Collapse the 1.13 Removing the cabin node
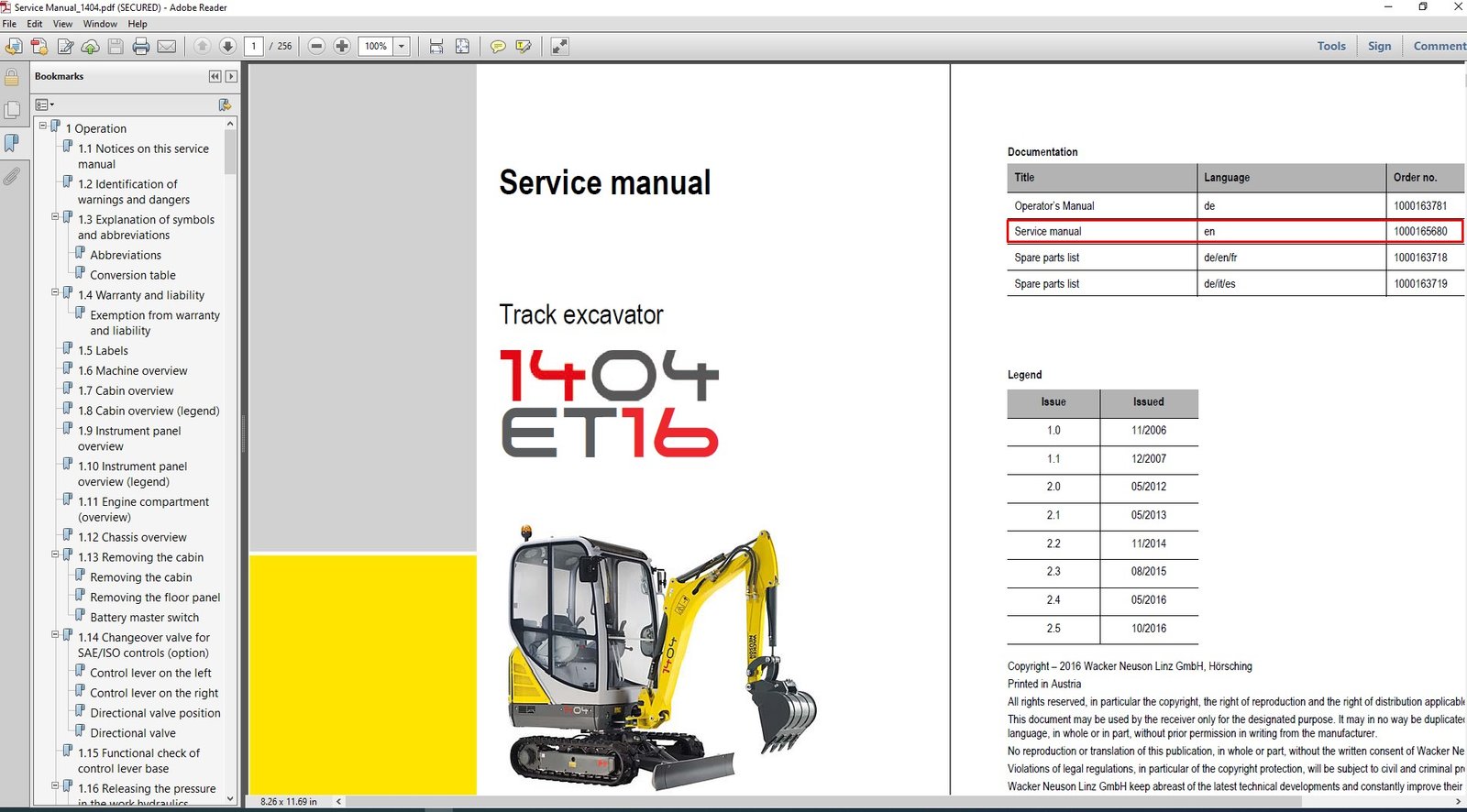Screen dimensions: 1467x812 [55, 554]
